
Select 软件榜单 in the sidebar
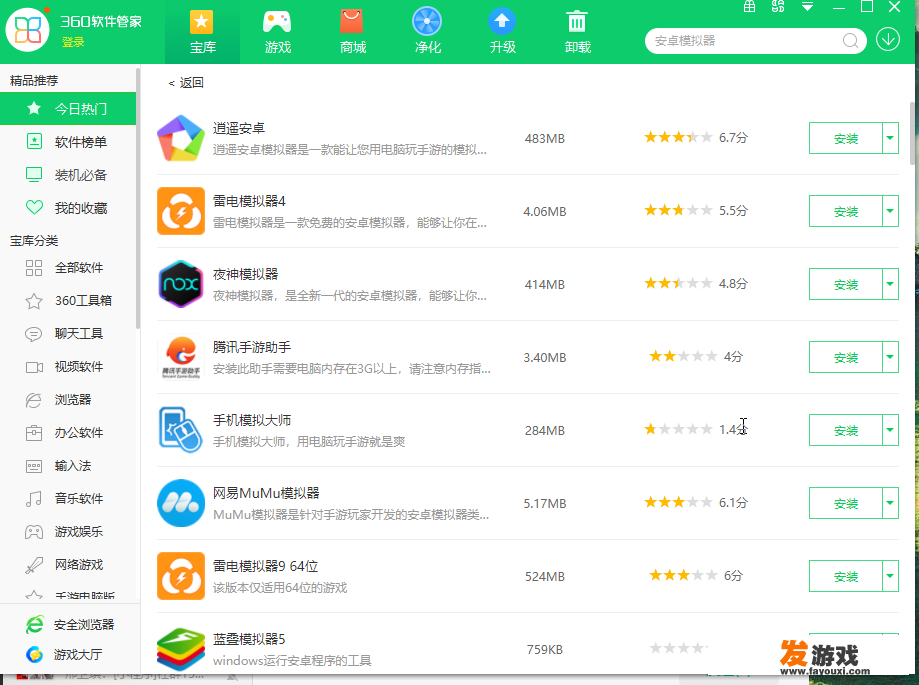coord(68,142)
